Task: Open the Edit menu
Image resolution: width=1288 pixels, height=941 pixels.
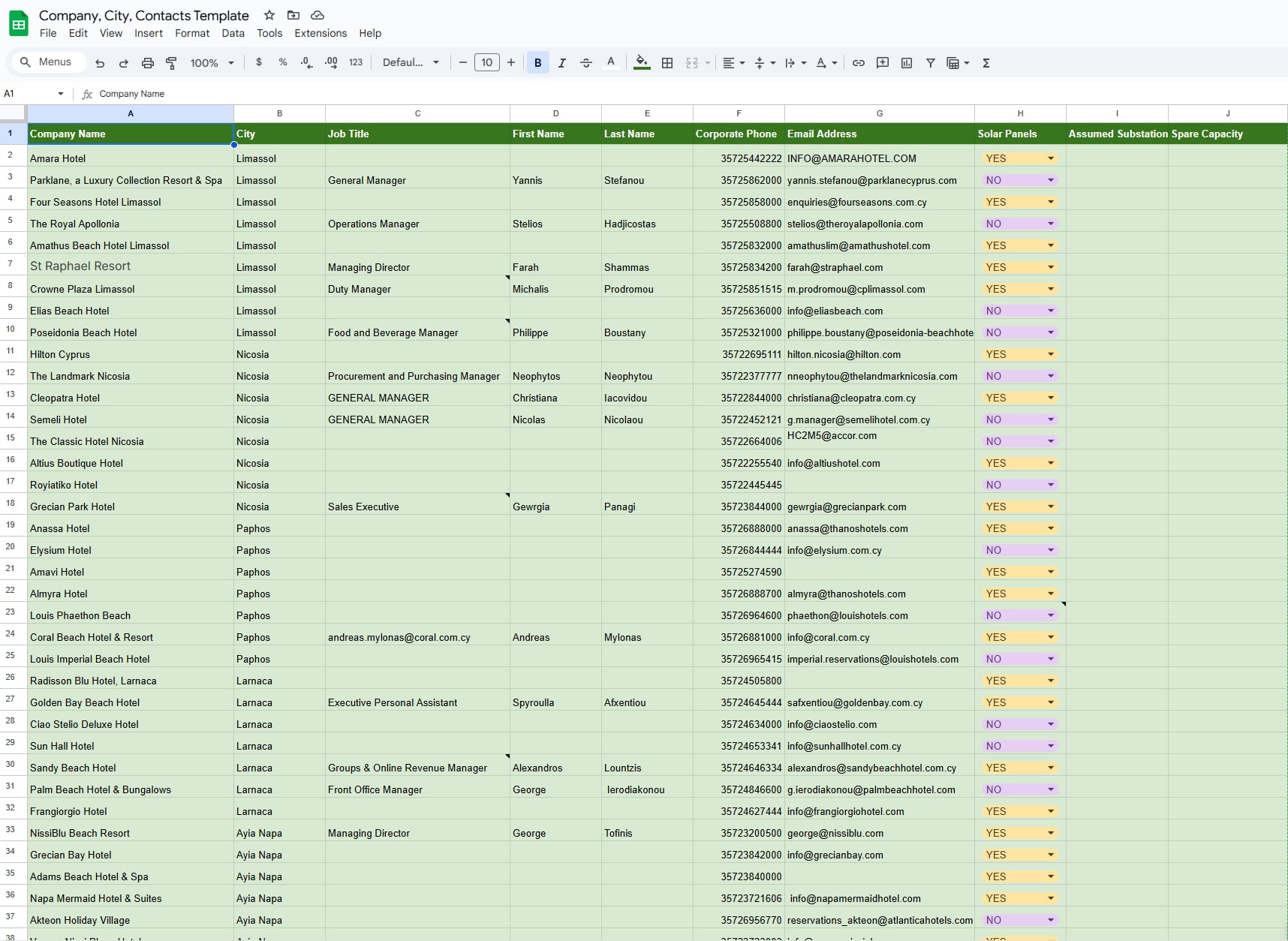Action: pyautogui.click(x=78, y=33)
